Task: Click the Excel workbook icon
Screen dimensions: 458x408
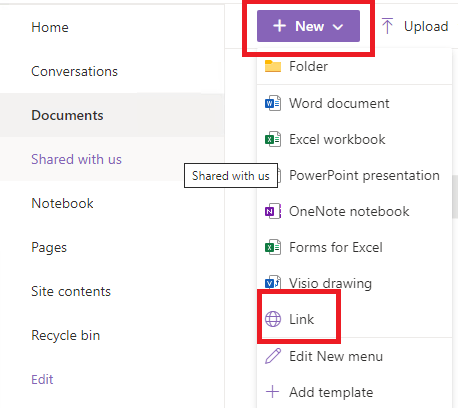Action: [273, 139]
